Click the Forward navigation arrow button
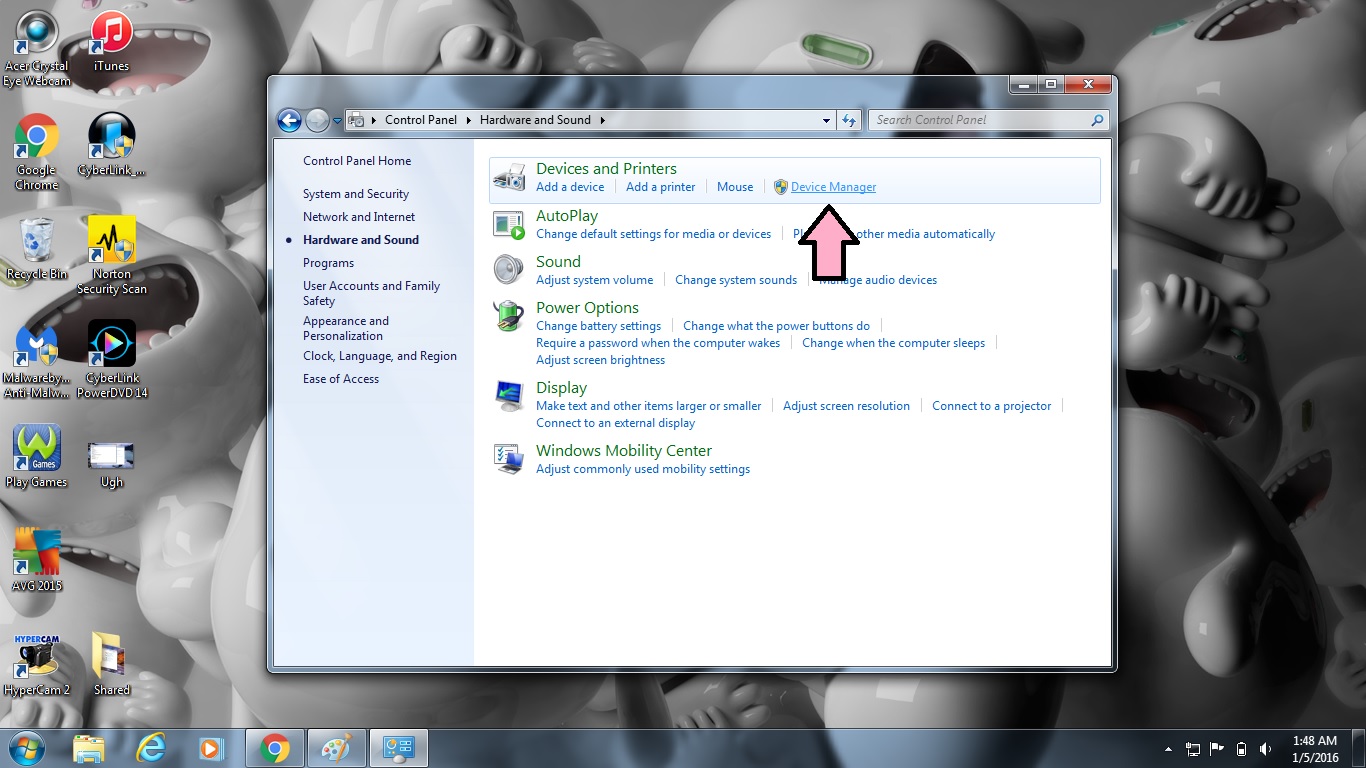The height and width of the screenshot is (768, 1366). pyautogui.click(x=317, y=120)
